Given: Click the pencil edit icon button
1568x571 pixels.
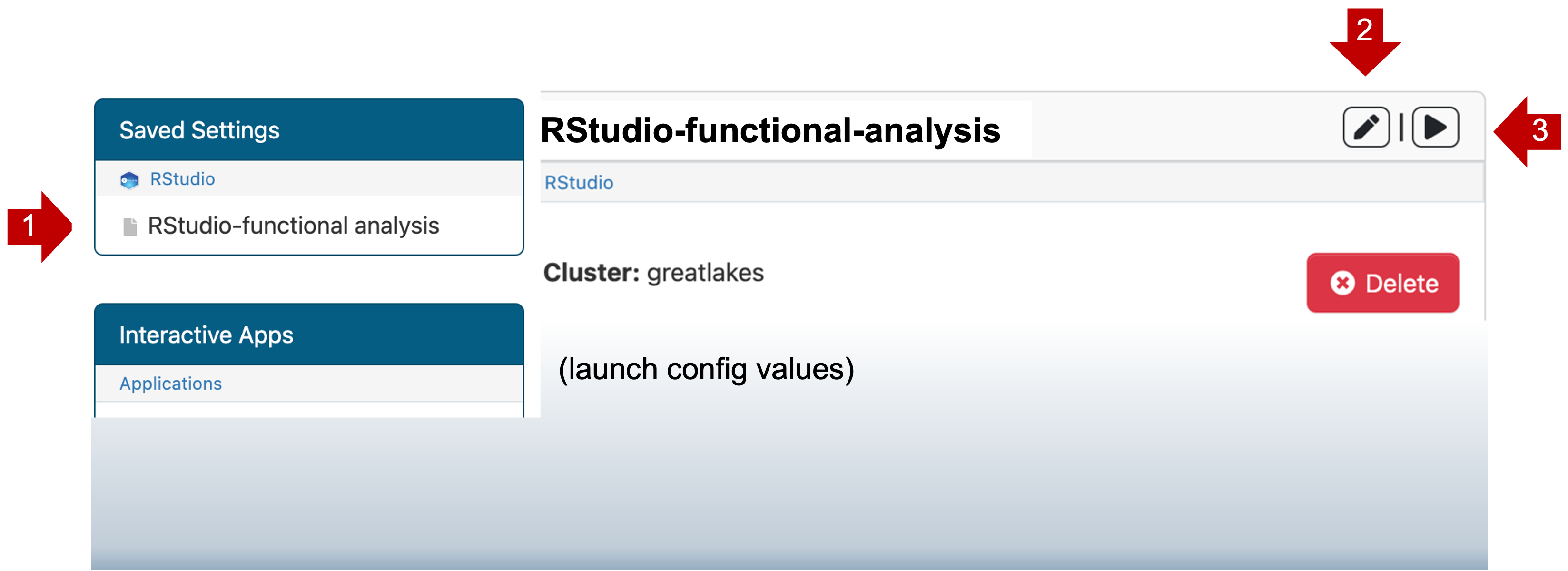Looking at the screenshot, I should [1366, 127].
